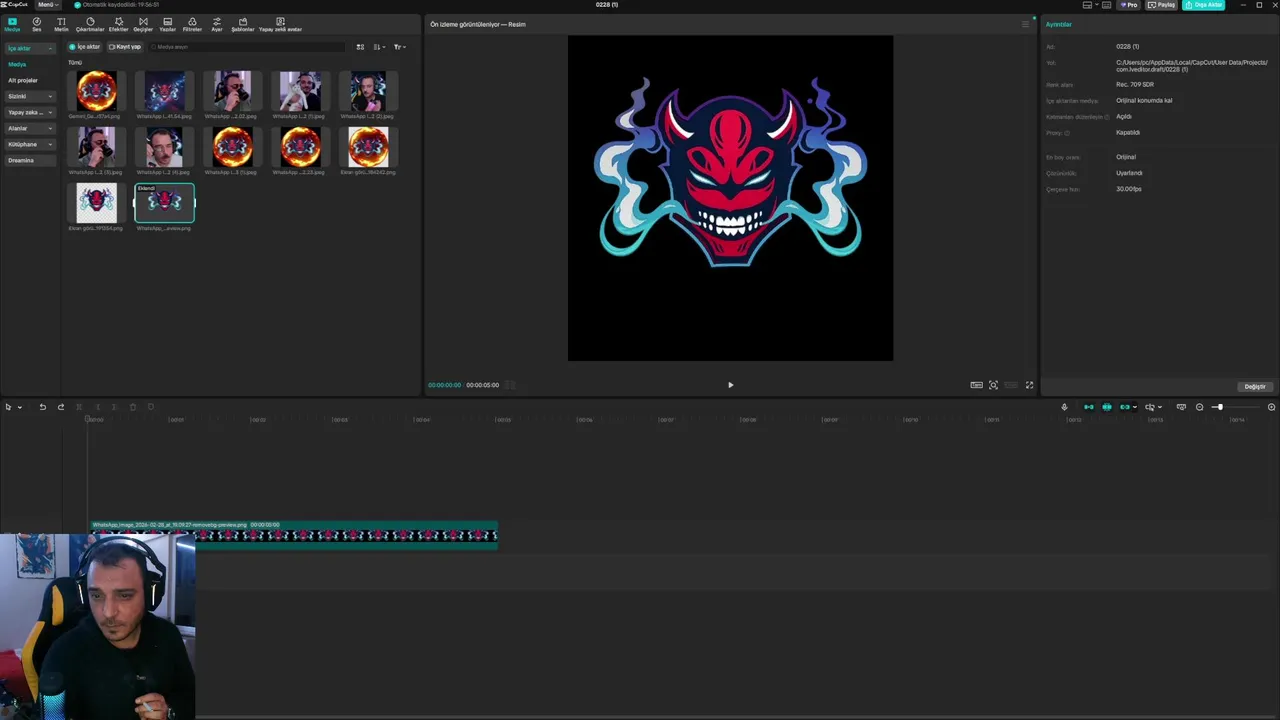Viewport: 1280px width, 720px height.
Task: Open the Efektler effects tab
Action: coord(119,24)
